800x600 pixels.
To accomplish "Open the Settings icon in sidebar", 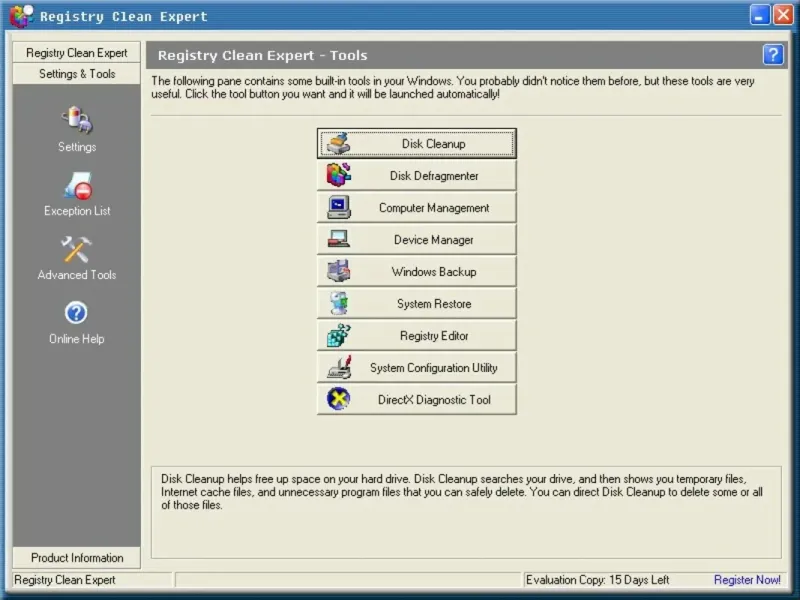I will [77, 120].
